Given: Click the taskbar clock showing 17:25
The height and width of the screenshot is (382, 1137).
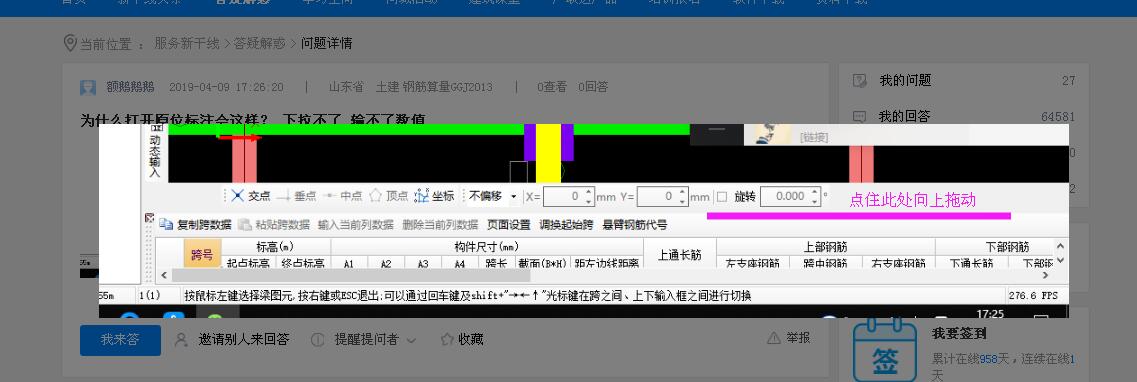Looking at the screenshot, I should point(991,314).
